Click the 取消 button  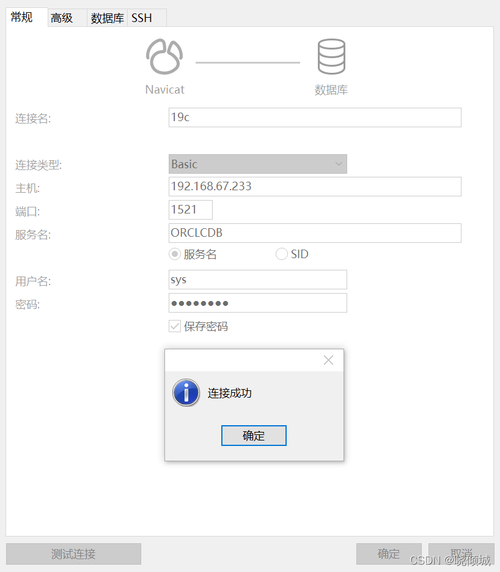pos(461,554)
